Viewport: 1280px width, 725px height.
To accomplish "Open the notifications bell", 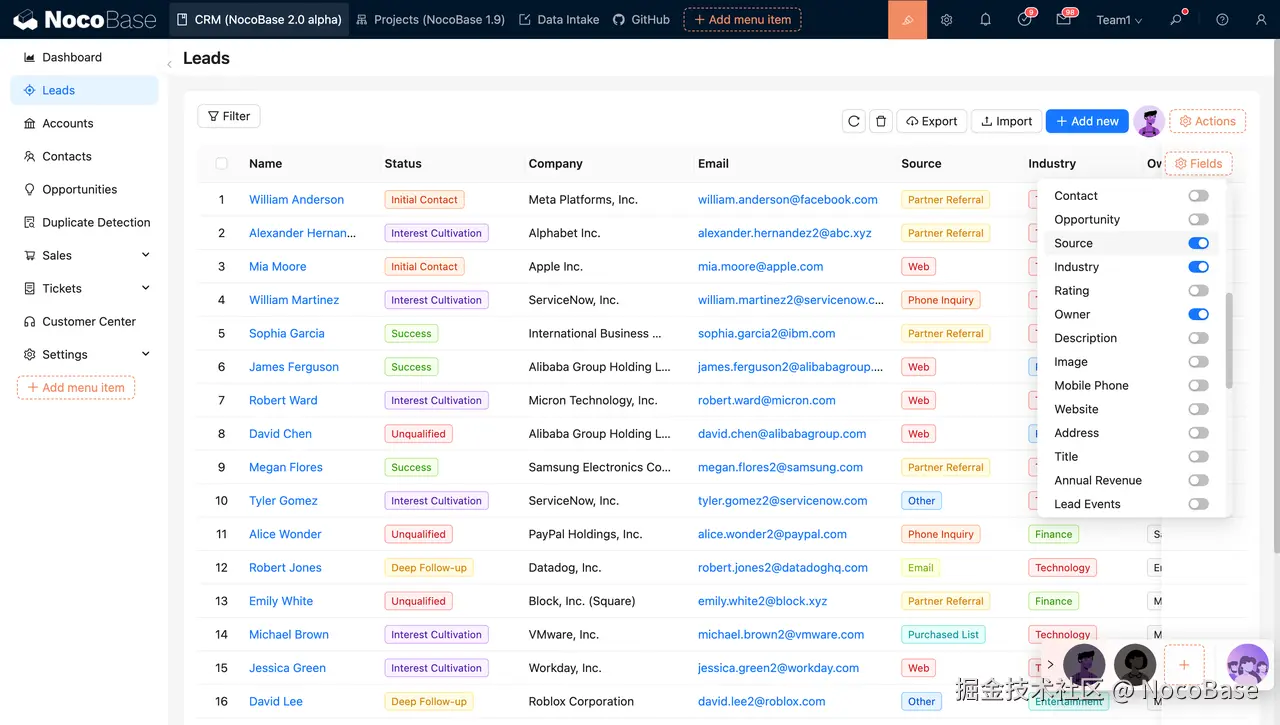I will 985,20.
